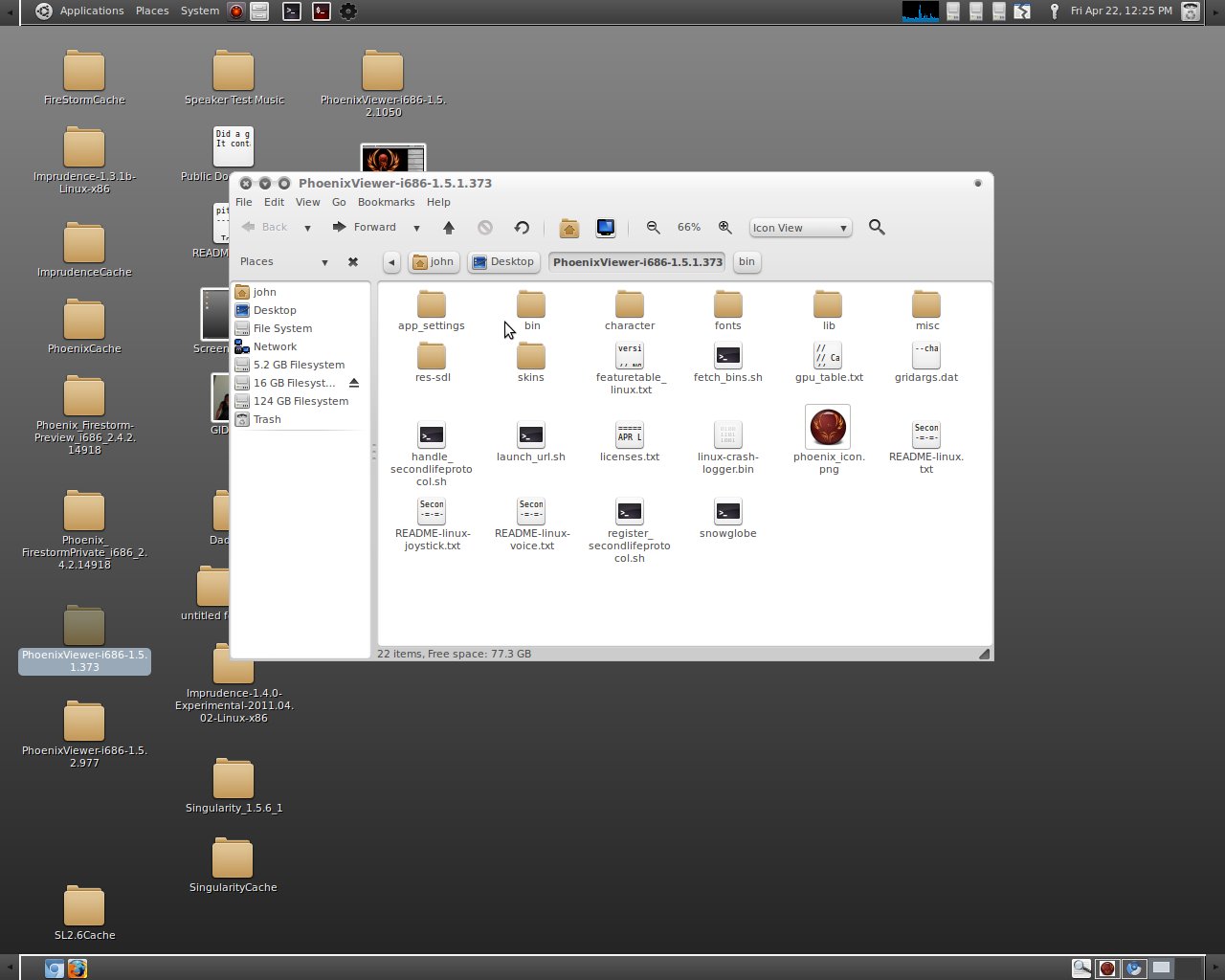Screen dimensions: 1225x980
Task: Select the snowglobe launcher script
Action: (x=728, y=519)
